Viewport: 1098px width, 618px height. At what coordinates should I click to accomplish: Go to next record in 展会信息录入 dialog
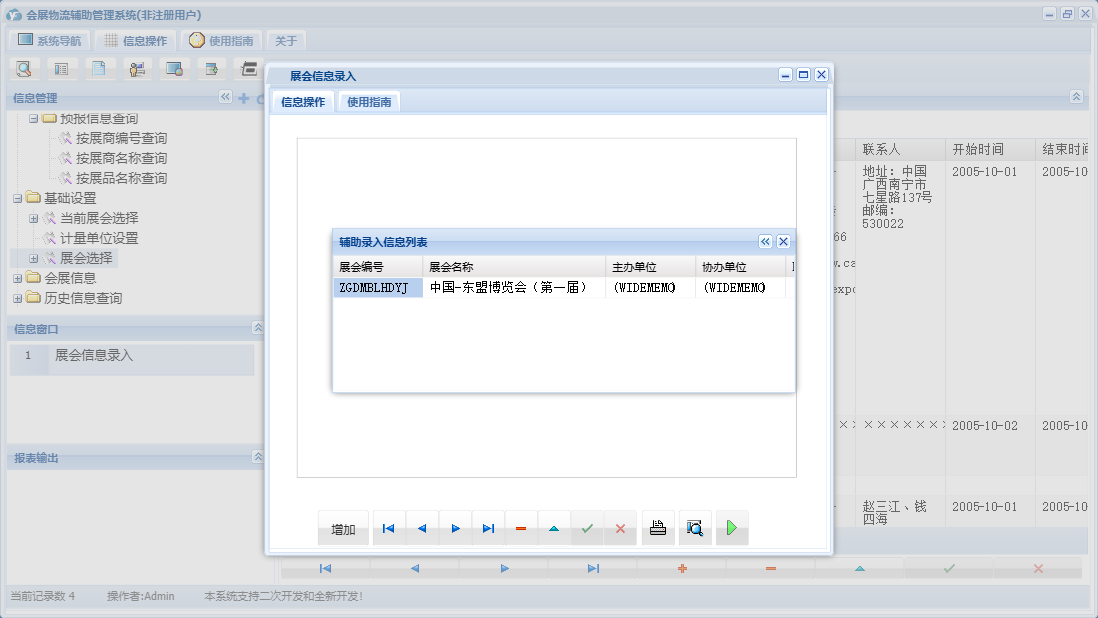455,528
